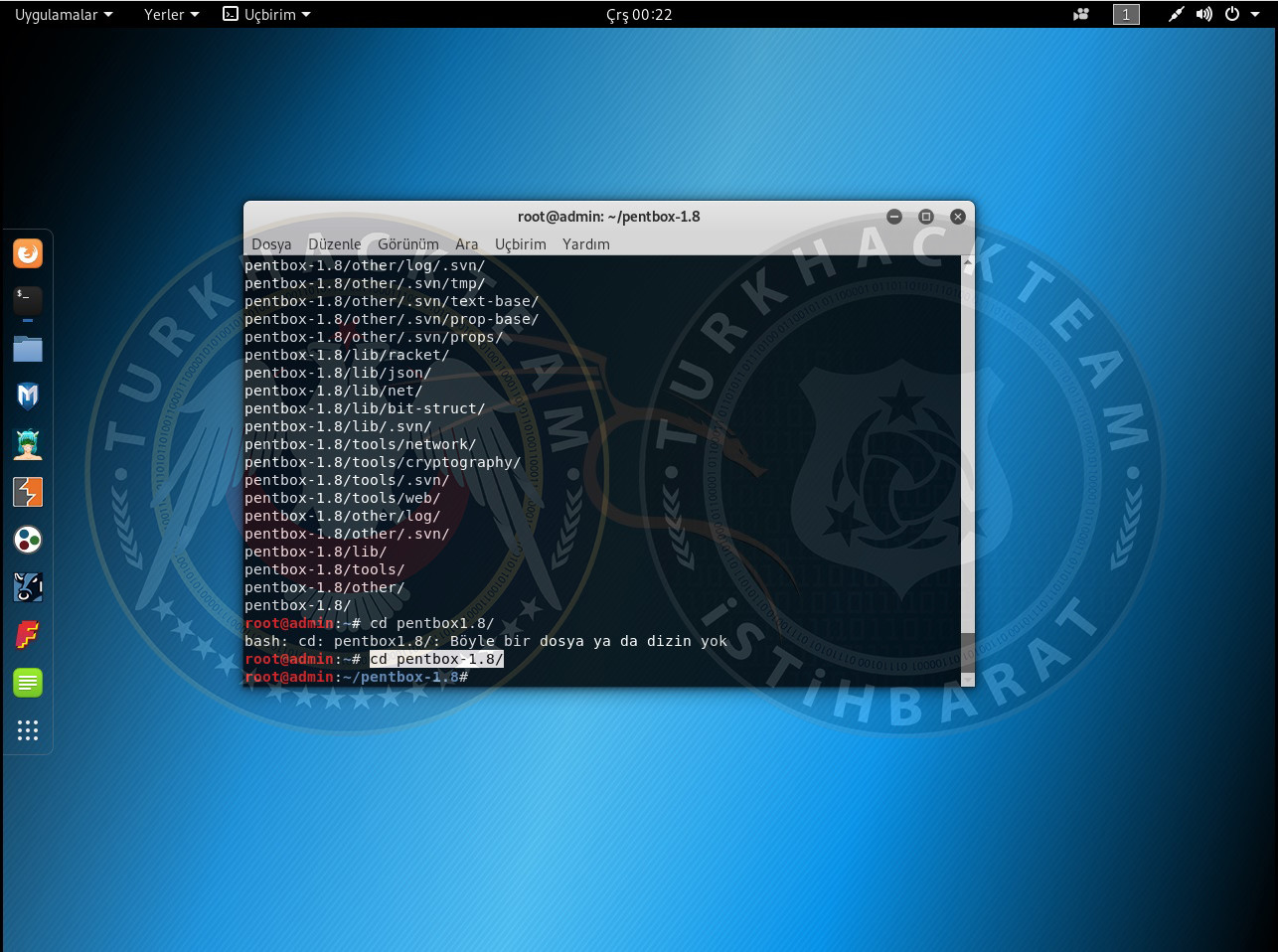Image resolution: width=1278 pixels, height=952 pixels.
Task: Open the Görünüm menu
Action: (x=408, y=244)
